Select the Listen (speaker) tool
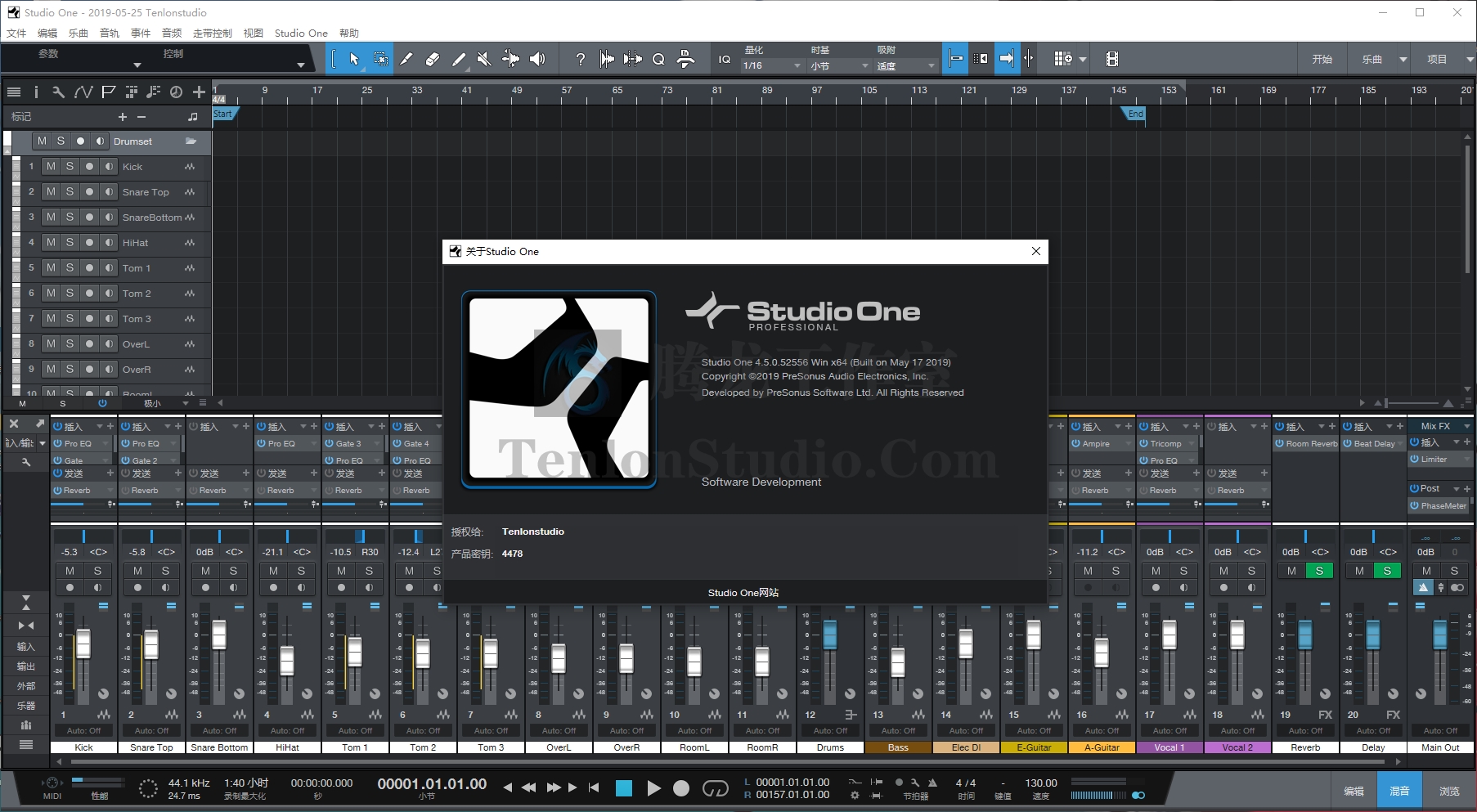1477x812 pixels. (537, 59)
